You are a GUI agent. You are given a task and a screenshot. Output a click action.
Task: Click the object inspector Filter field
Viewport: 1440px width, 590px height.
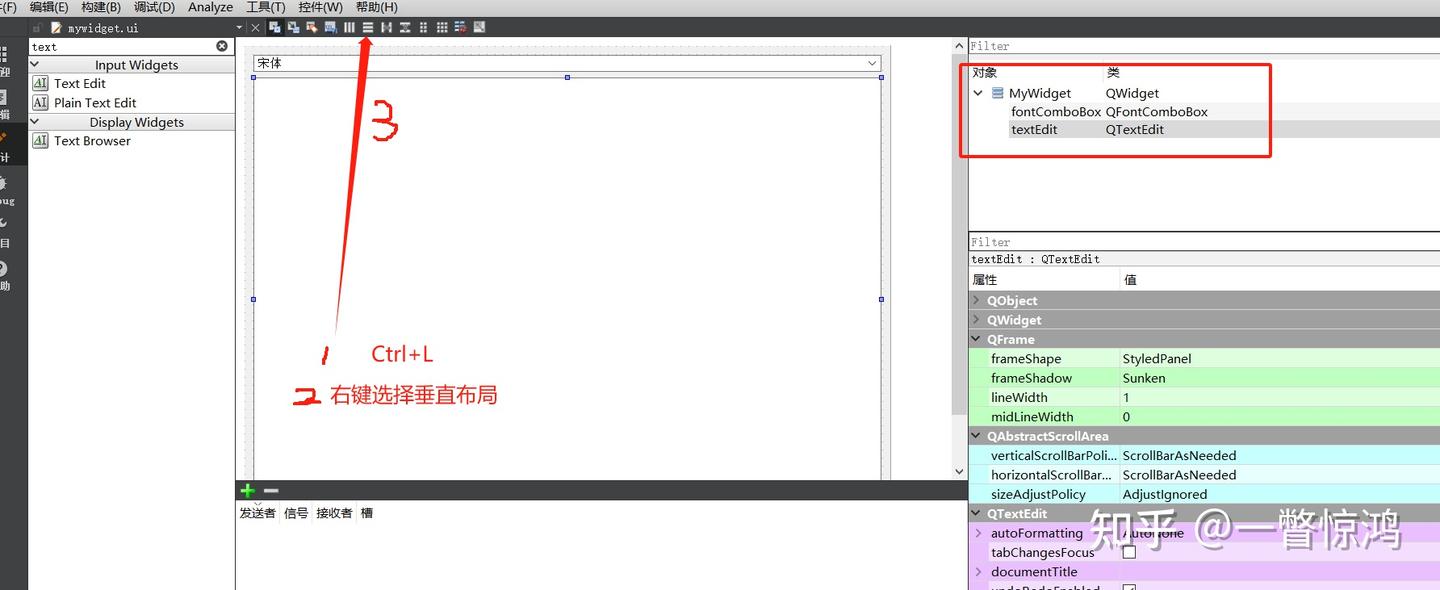[x=1204, y=46]
